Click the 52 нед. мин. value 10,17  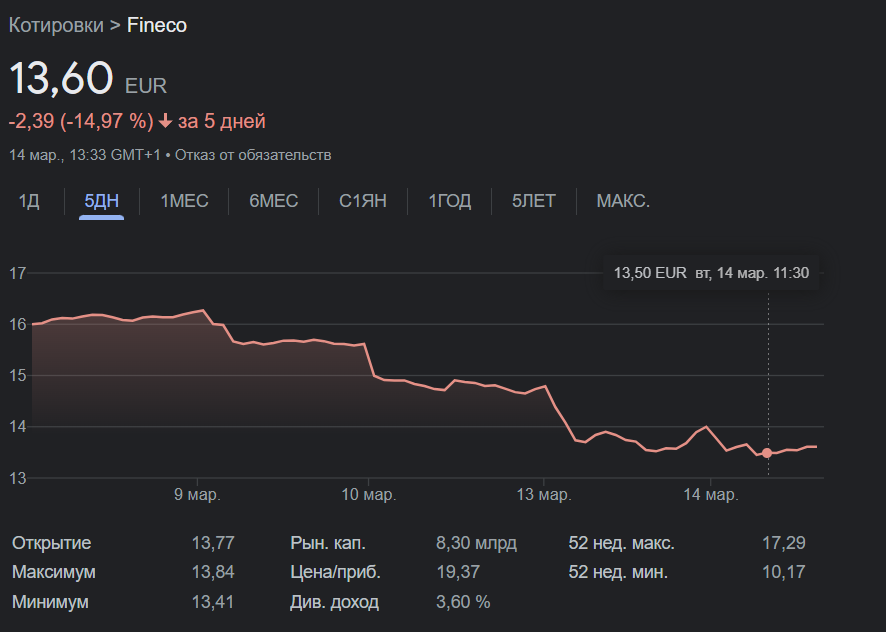pyautogui.click(x=784, y=572)
